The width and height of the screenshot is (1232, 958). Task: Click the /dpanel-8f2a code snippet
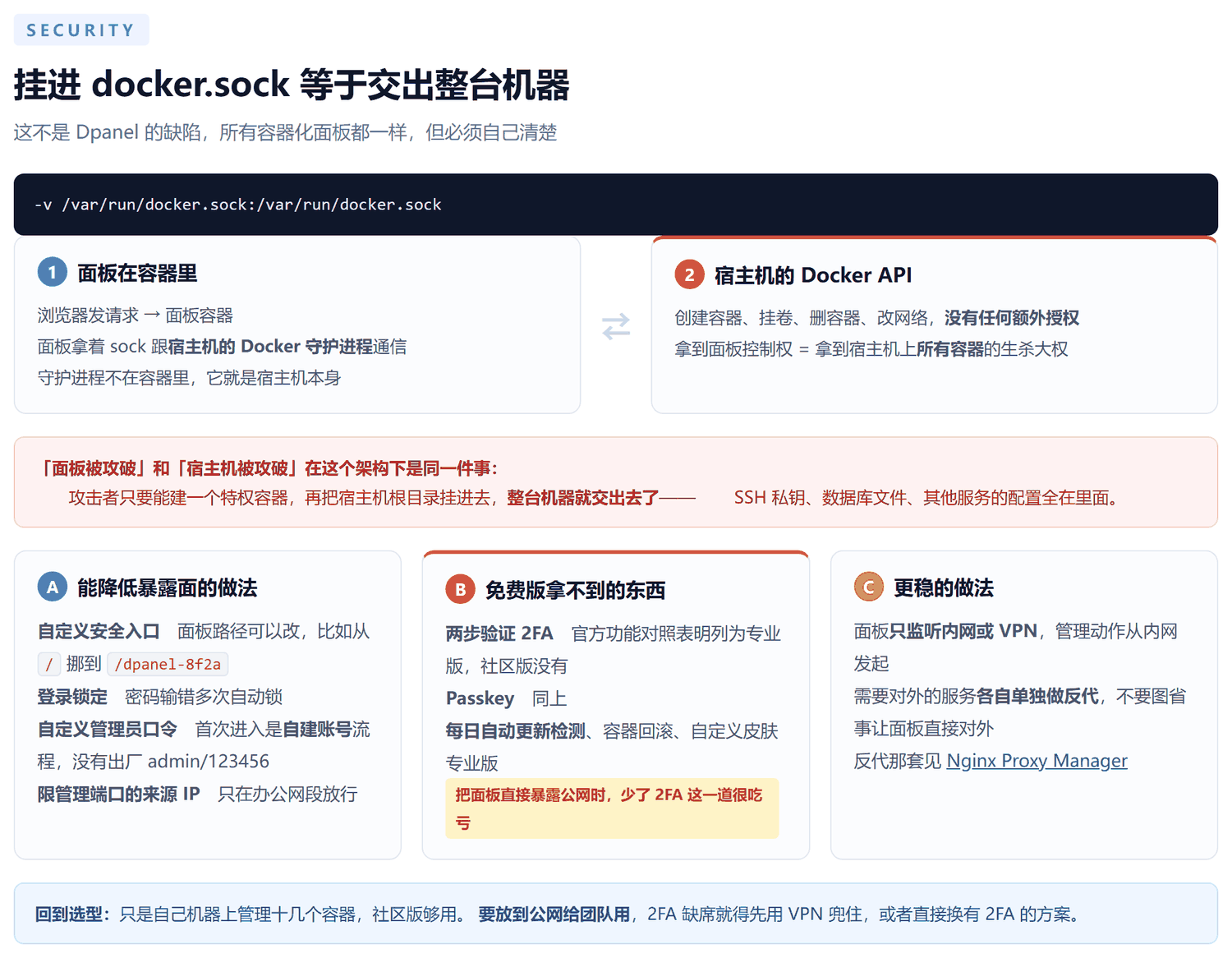(168, 665)
